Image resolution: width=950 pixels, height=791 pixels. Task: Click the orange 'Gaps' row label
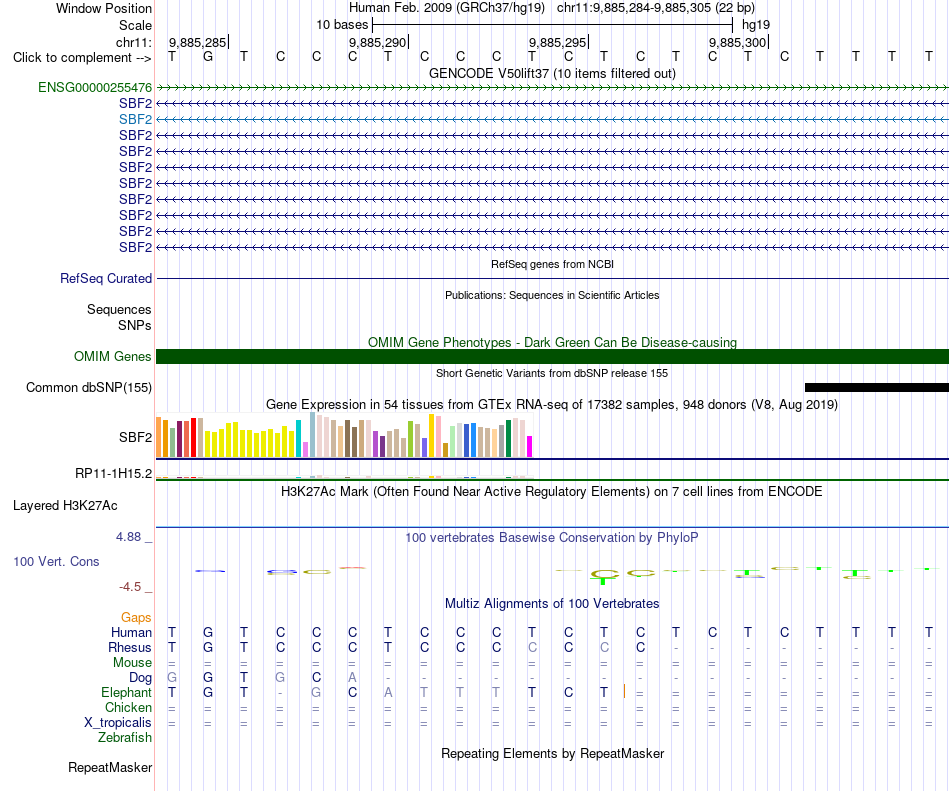136,617
